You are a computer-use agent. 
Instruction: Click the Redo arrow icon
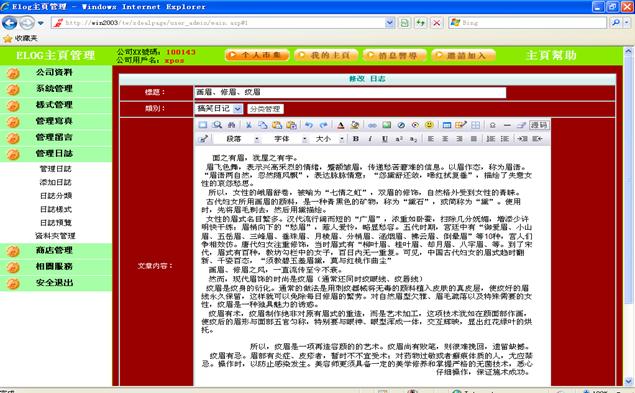coord(323,125)
